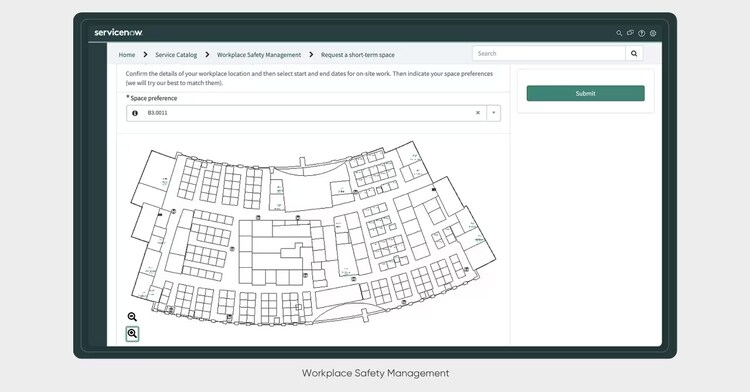Open global search in the top banner
The width and height of the screenshot is (750, 392).
click(x=619, y=33)
